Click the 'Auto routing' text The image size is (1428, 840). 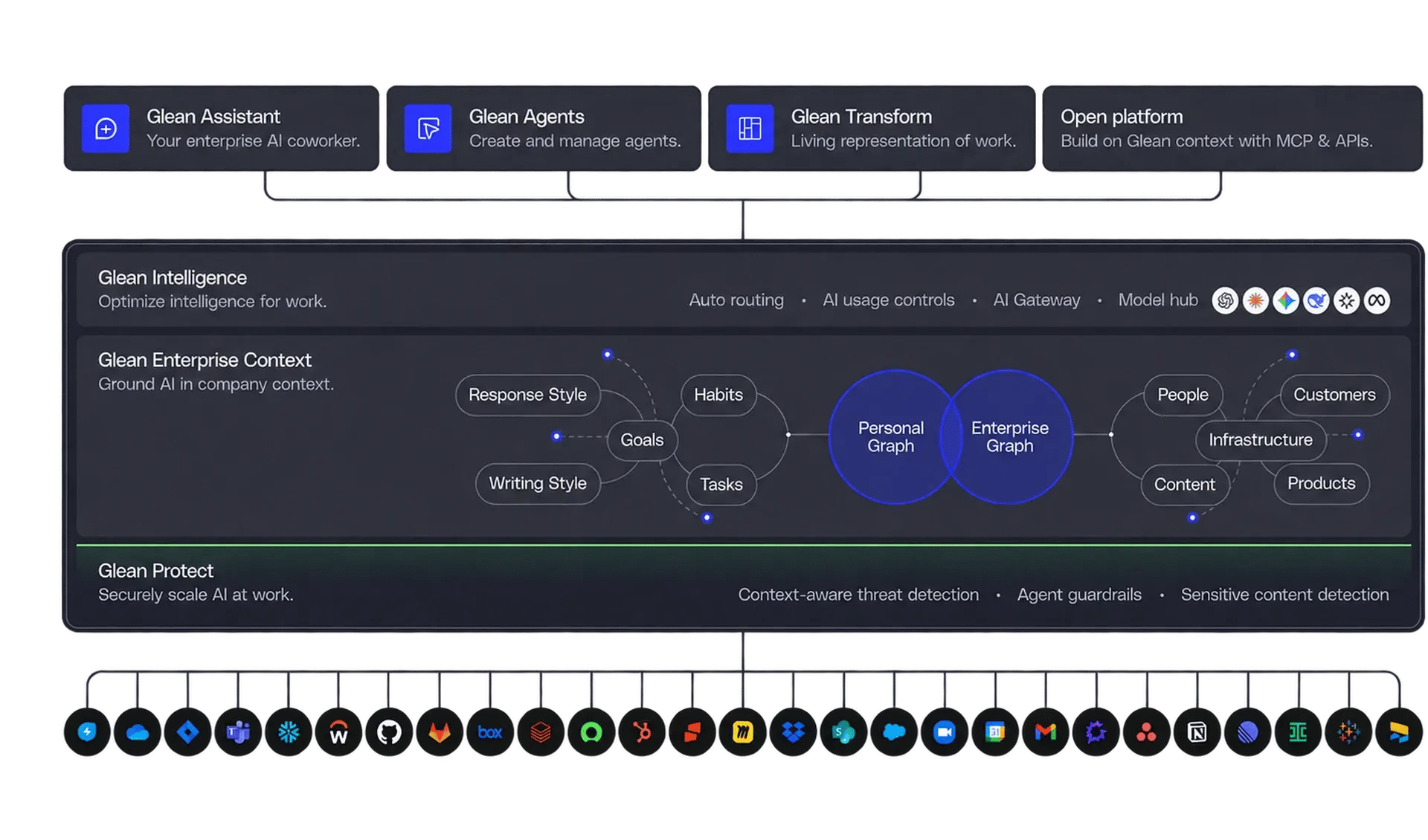tap(736, 300)
